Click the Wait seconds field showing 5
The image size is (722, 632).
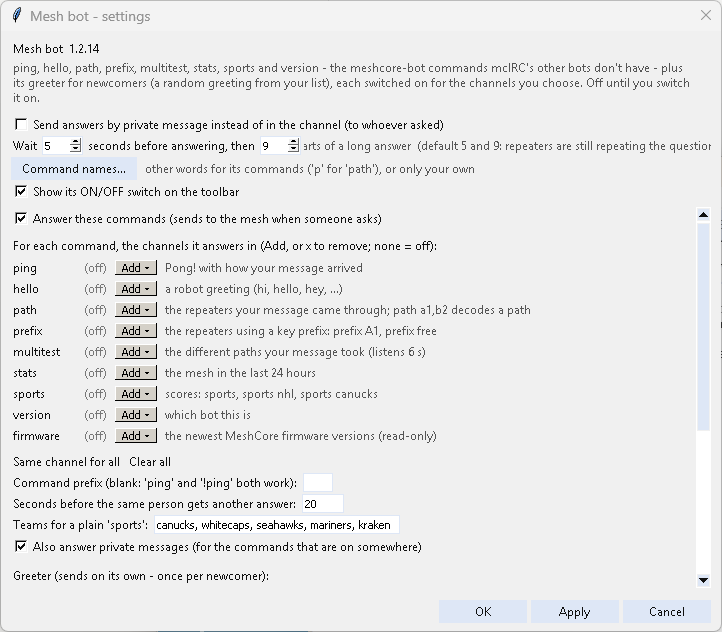pos(56,146)
